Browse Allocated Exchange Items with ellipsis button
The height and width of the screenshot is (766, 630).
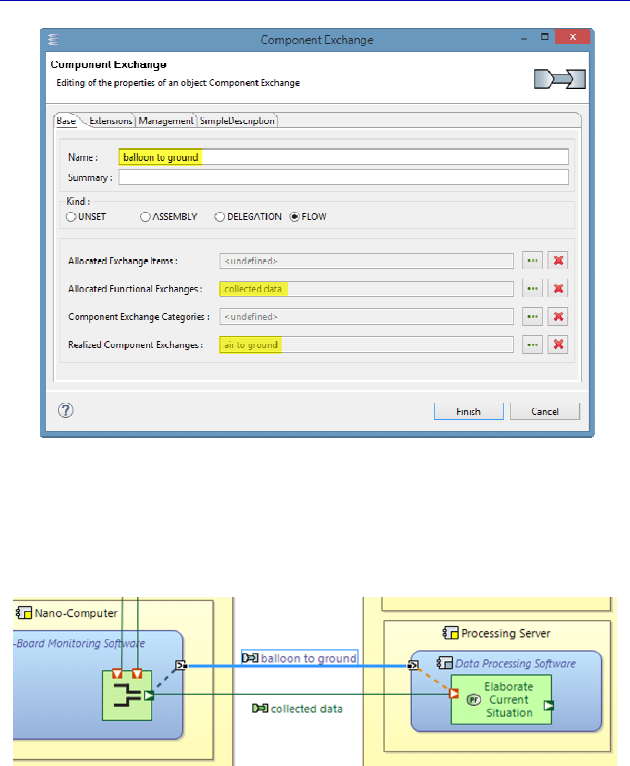pyautogui.click(x=532, y=260)
